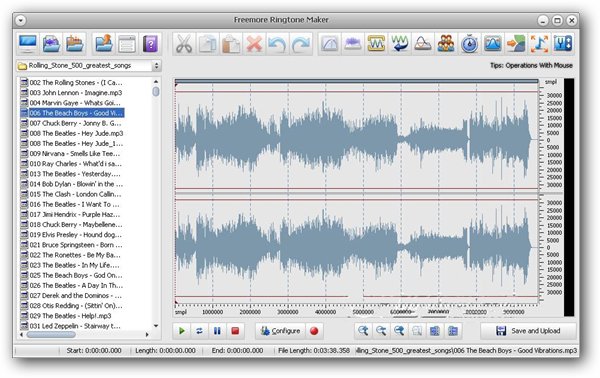
Task: Click the bell curve effect icon
Action: (423, 44)
